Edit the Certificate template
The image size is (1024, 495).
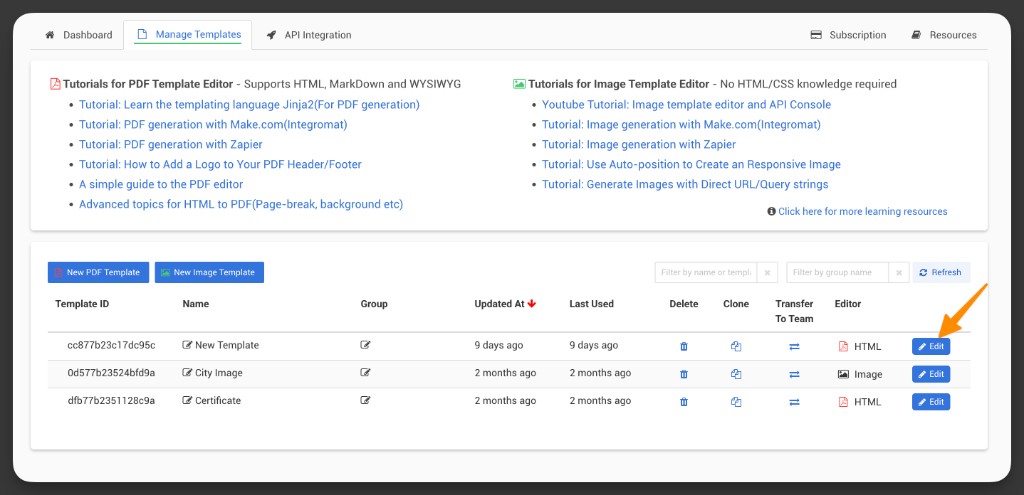931,402
